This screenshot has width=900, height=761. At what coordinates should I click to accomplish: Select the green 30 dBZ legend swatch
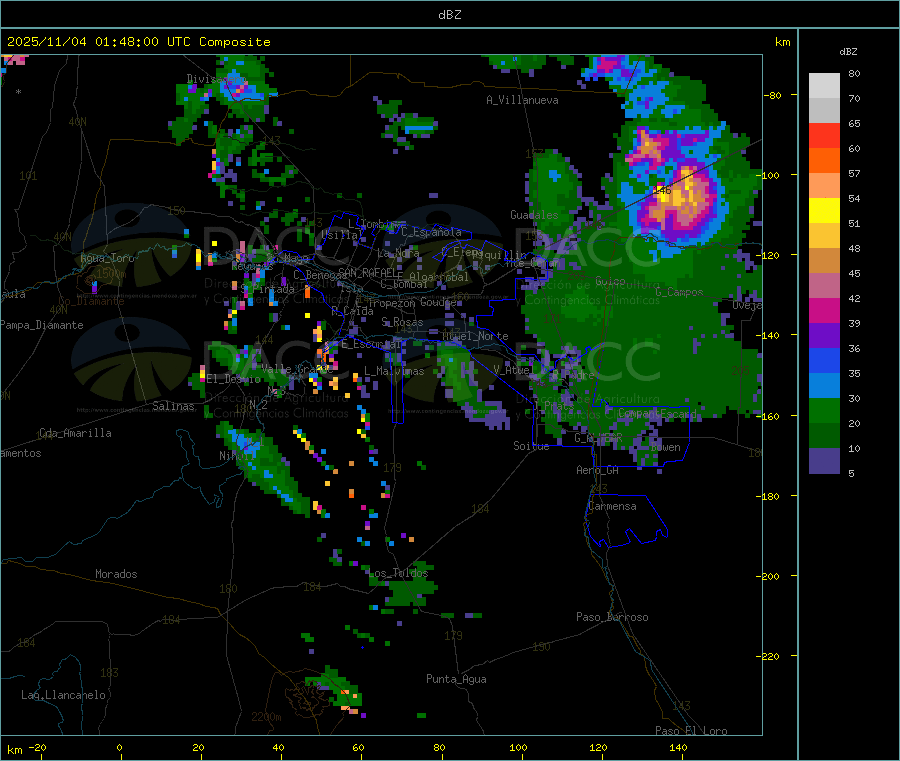[x=824, y=410]
